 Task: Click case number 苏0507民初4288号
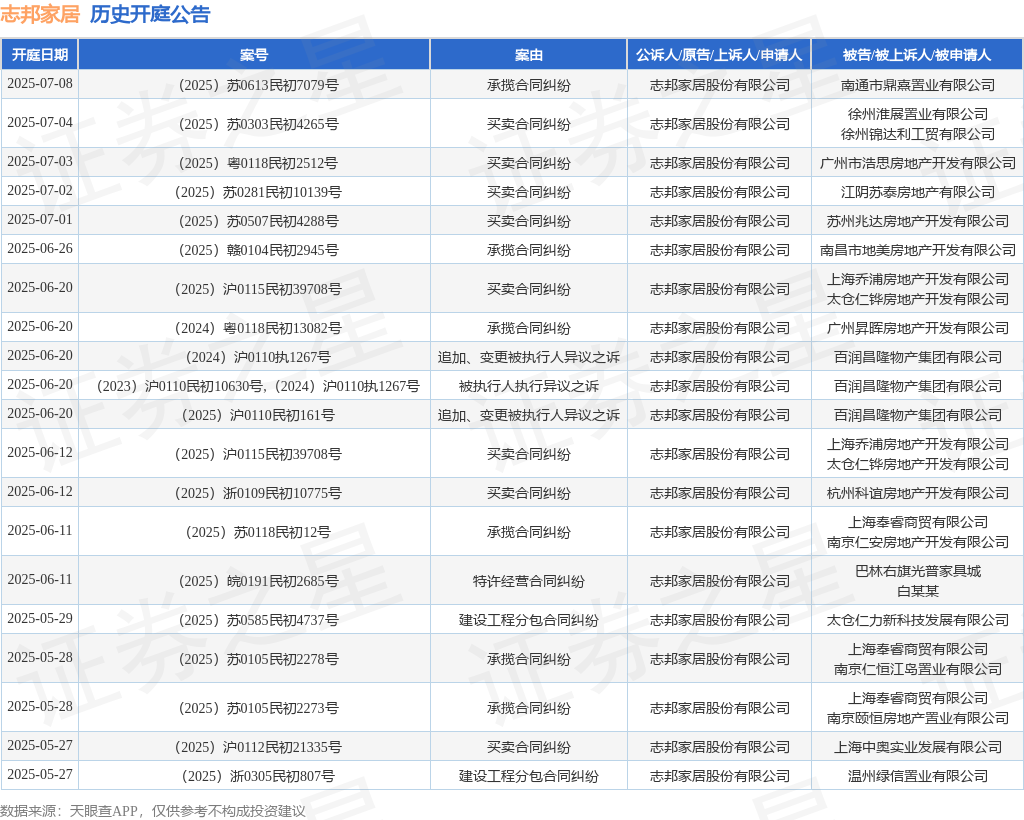tap(258, 221)
